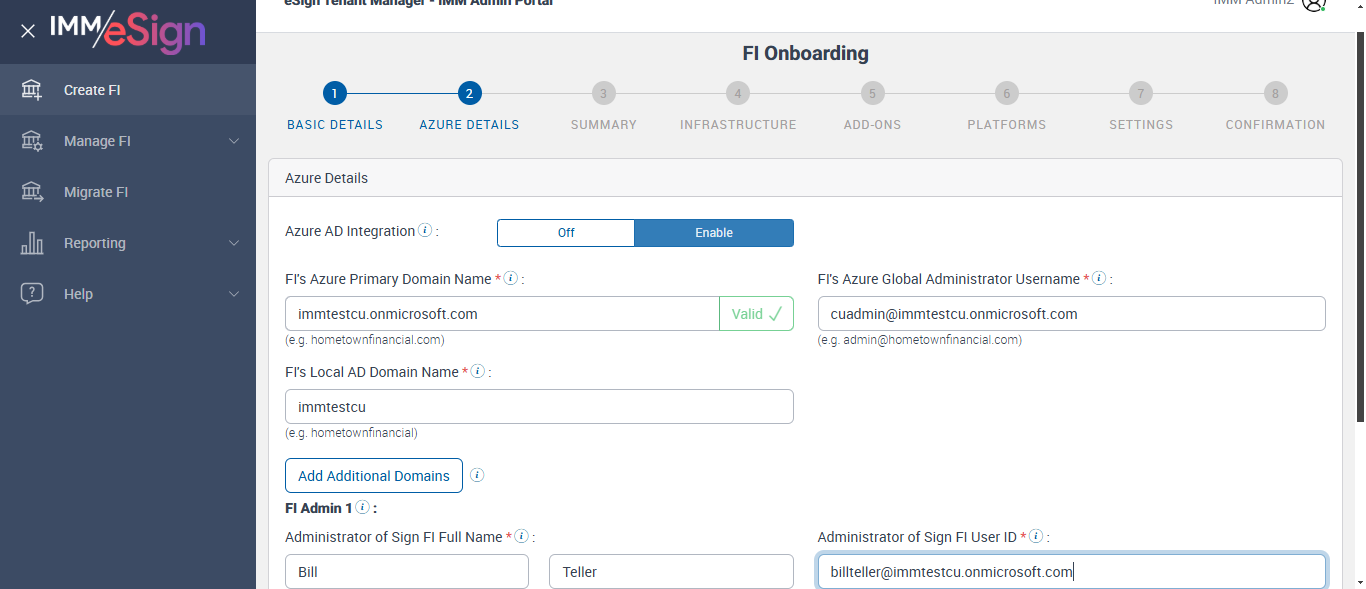
Task: Show info for Azure AD Integration
Action: pos(425,230)
